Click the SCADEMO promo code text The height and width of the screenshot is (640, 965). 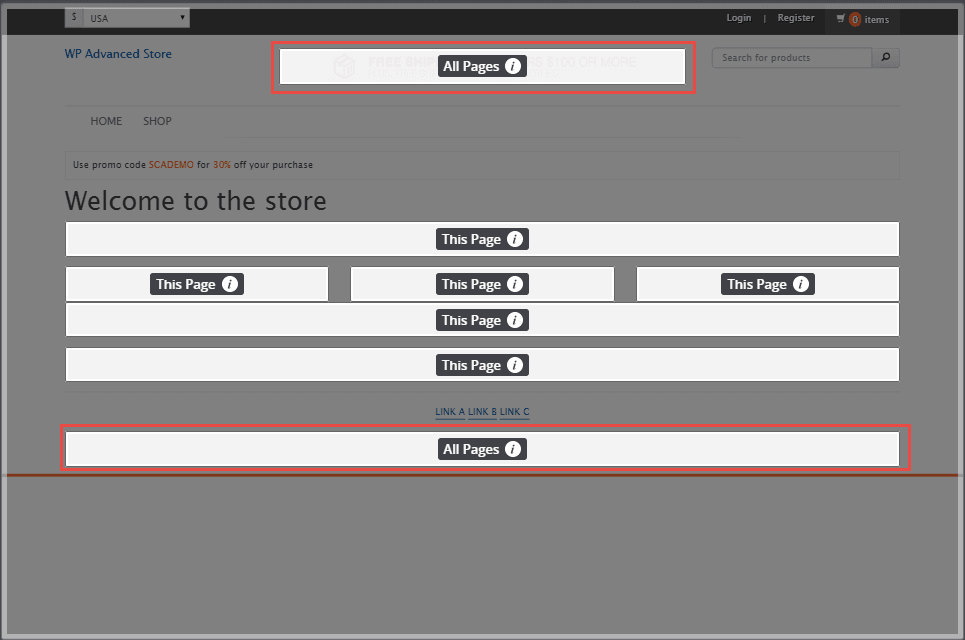click(x=171, y=165)
